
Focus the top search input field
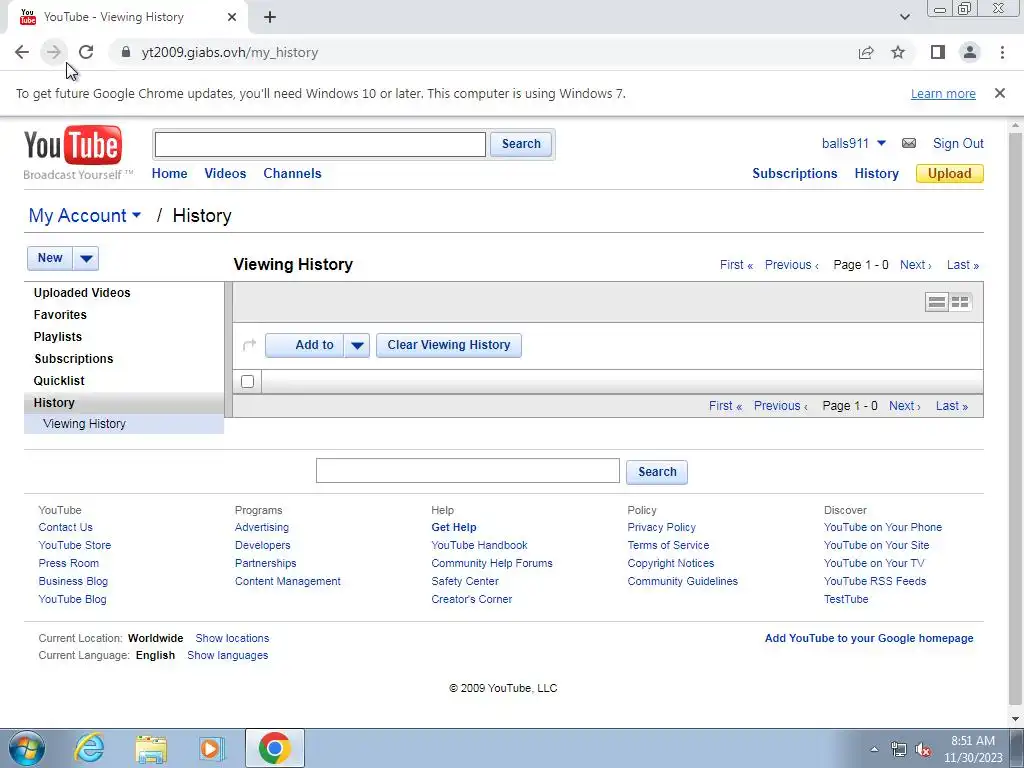[320, 144]
